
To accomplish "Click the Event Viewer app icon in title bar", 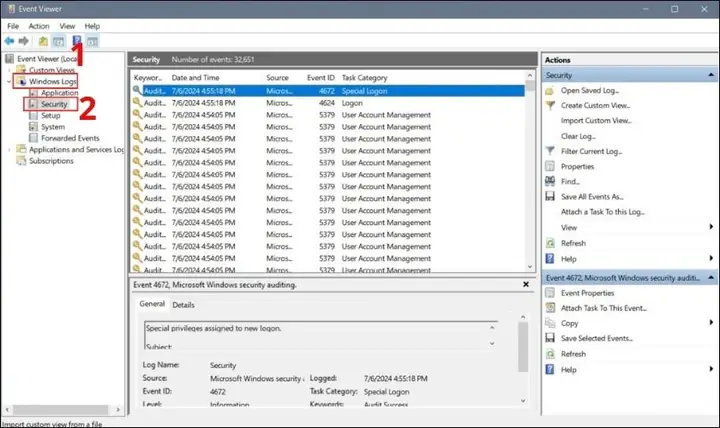I will tap(11, 9).
